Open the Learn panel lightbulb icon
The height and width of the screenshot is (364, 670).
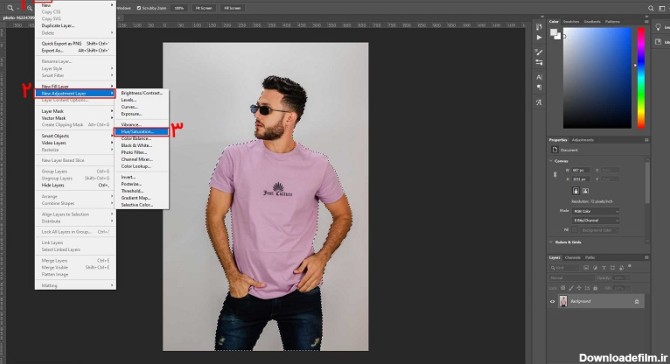click(658, 27)
